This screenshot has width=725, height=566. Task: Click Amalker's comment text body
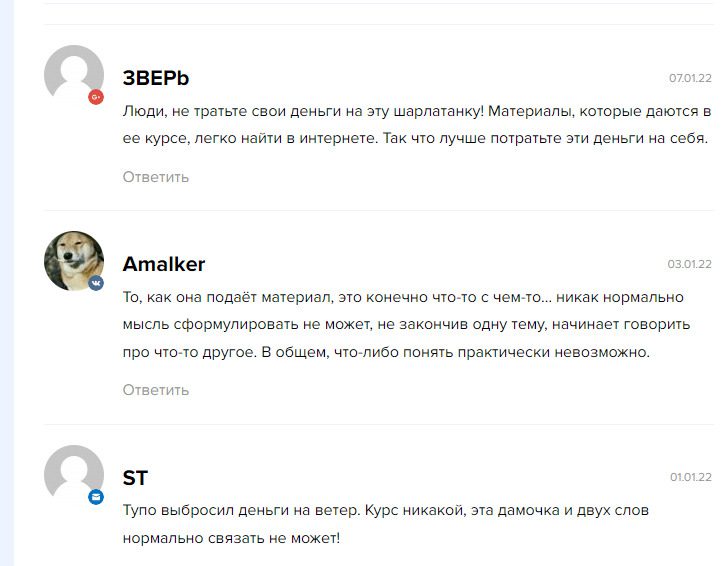pyautogui.click(x=402, y=325)
